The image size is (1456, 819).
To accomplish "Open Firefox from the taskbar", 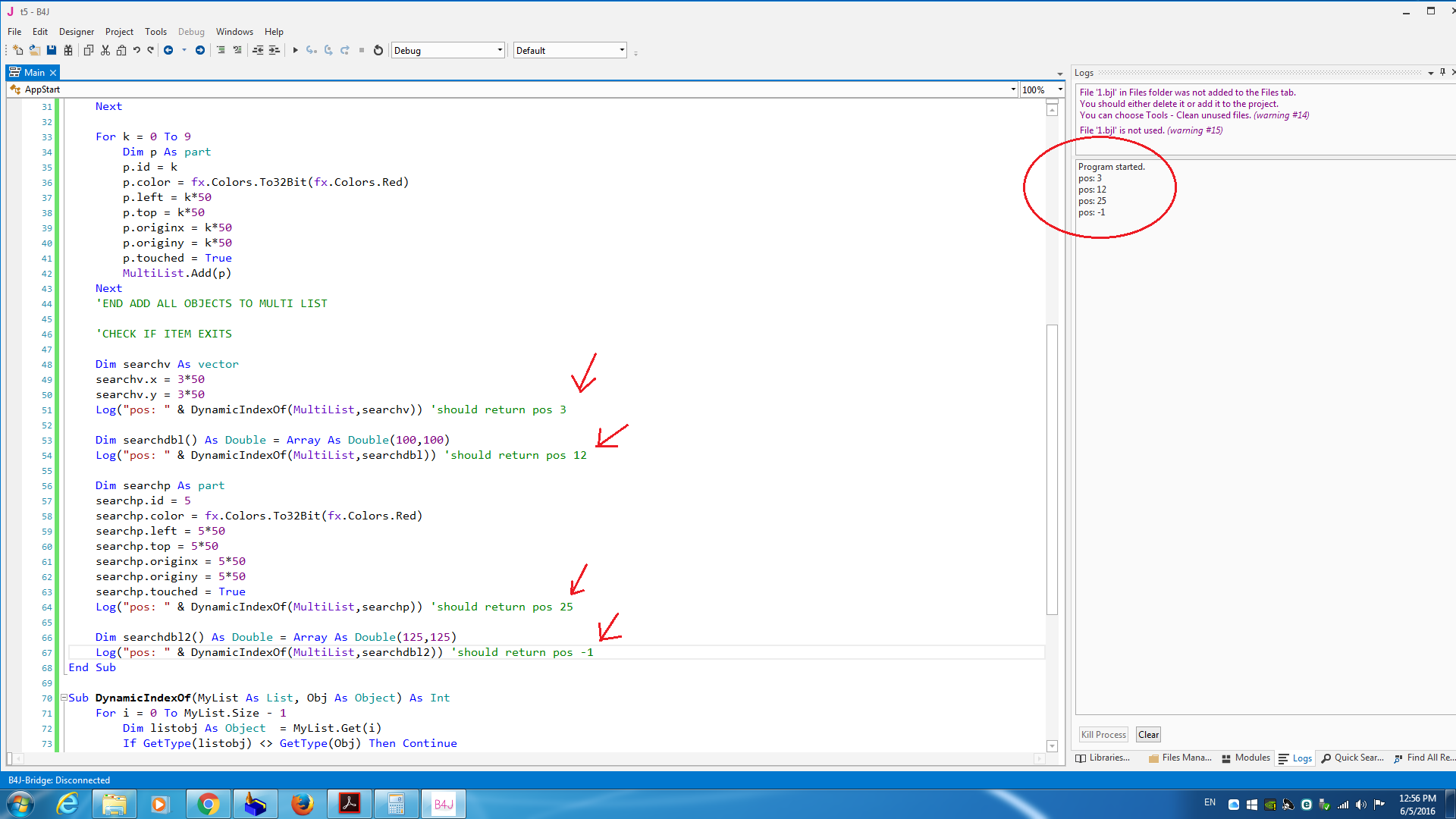I will pyautogui.click(x=302, y=804).
